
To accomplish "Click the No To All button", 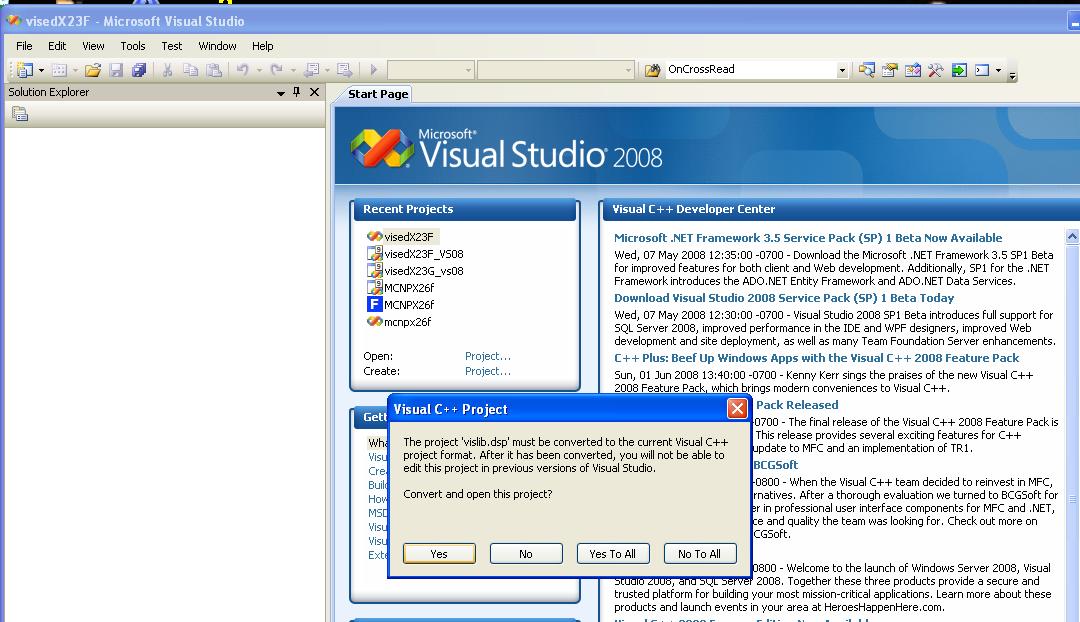I will (x=699, y=554).
